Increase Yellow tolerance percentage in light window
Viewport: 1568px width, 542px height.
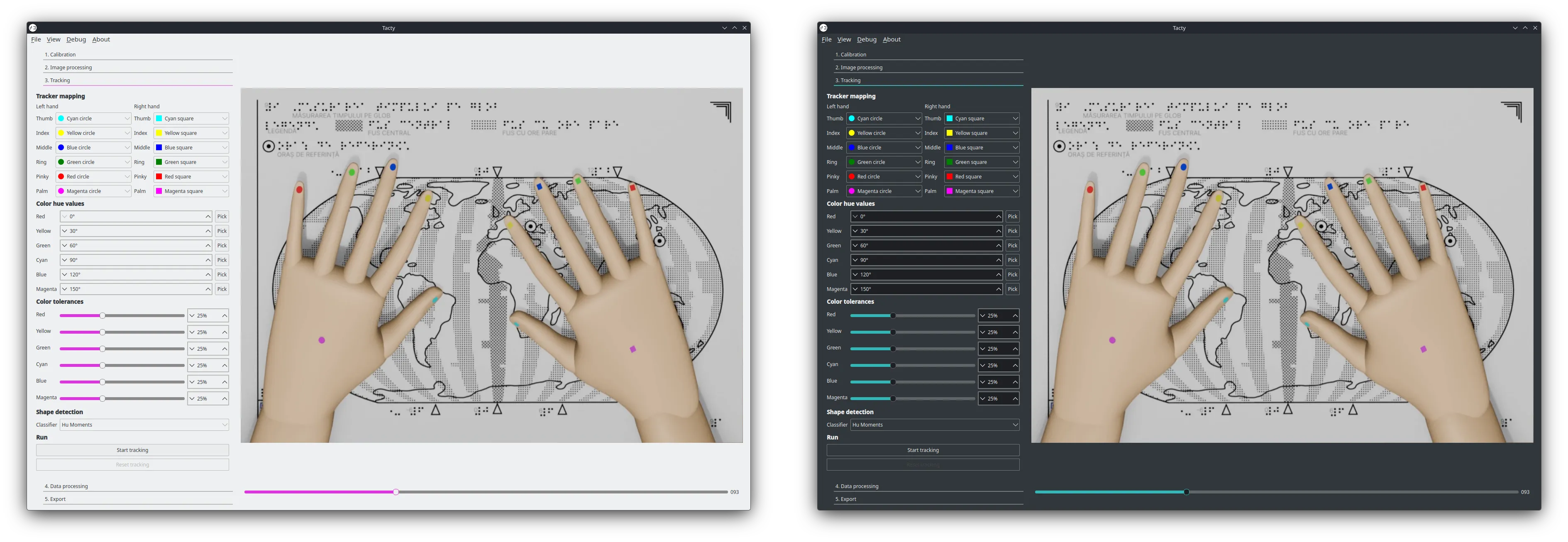coord(225,332)
